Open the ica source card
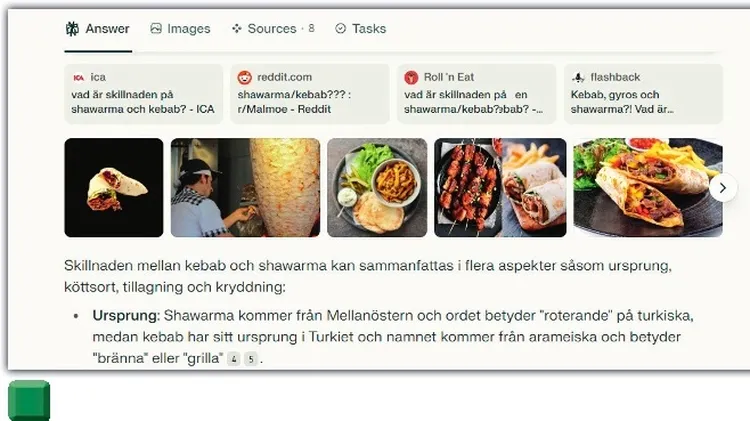The image size is (750, 421). [143, 94]
